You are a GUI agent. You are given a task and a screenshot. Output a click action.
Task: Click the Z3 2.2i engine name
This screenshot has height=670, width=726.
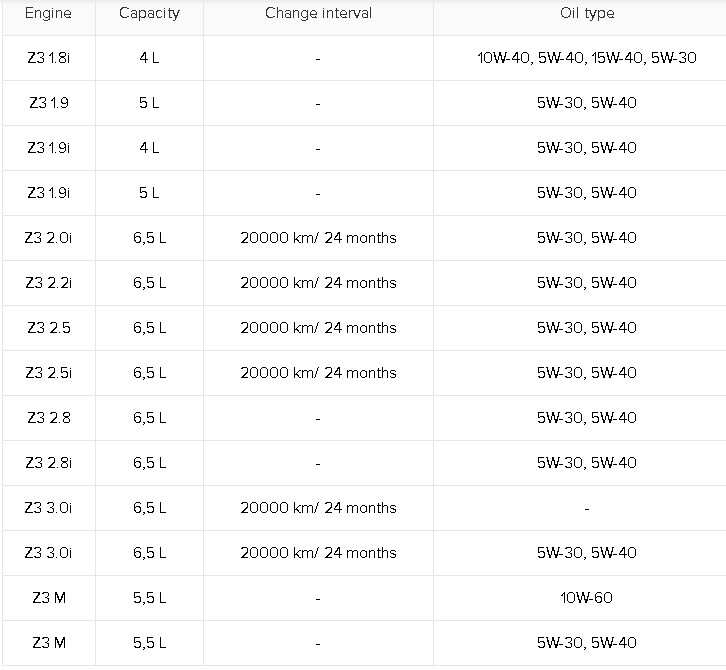click(48, 283)
